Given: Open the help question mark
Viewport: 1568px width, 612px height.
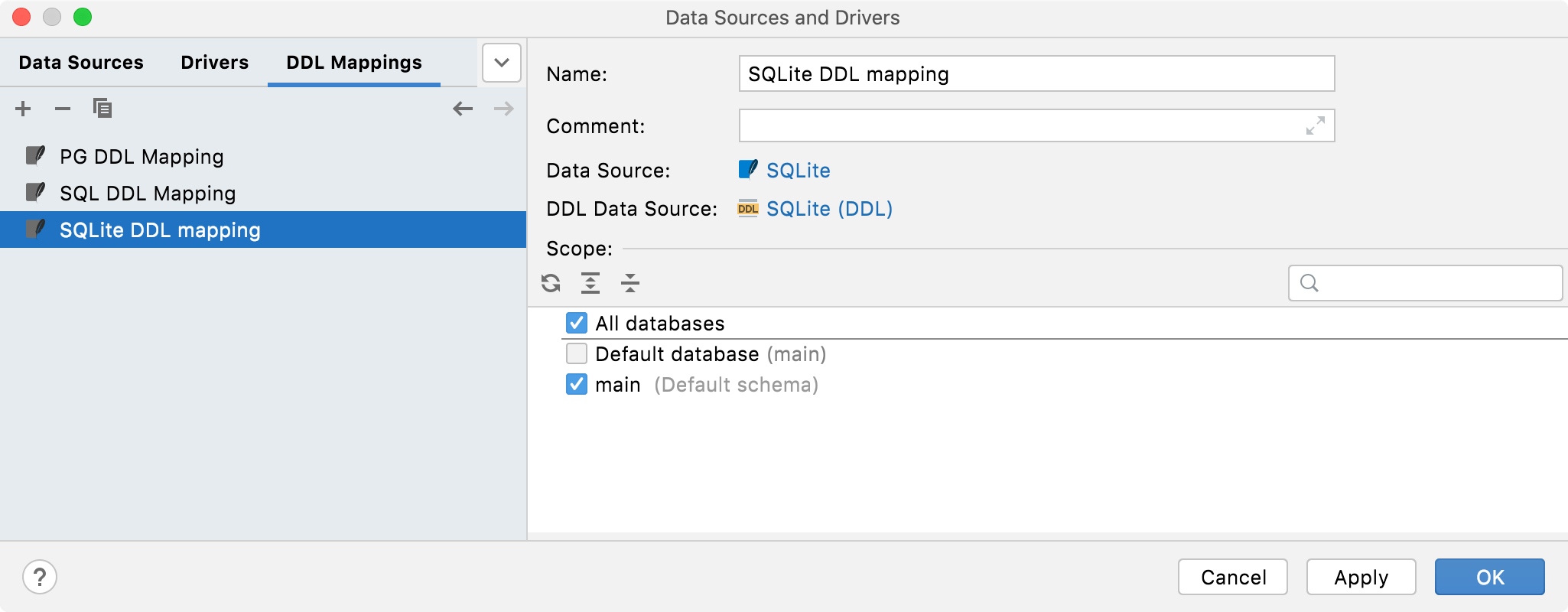Looking at the screenshot, I should point(40,577).
